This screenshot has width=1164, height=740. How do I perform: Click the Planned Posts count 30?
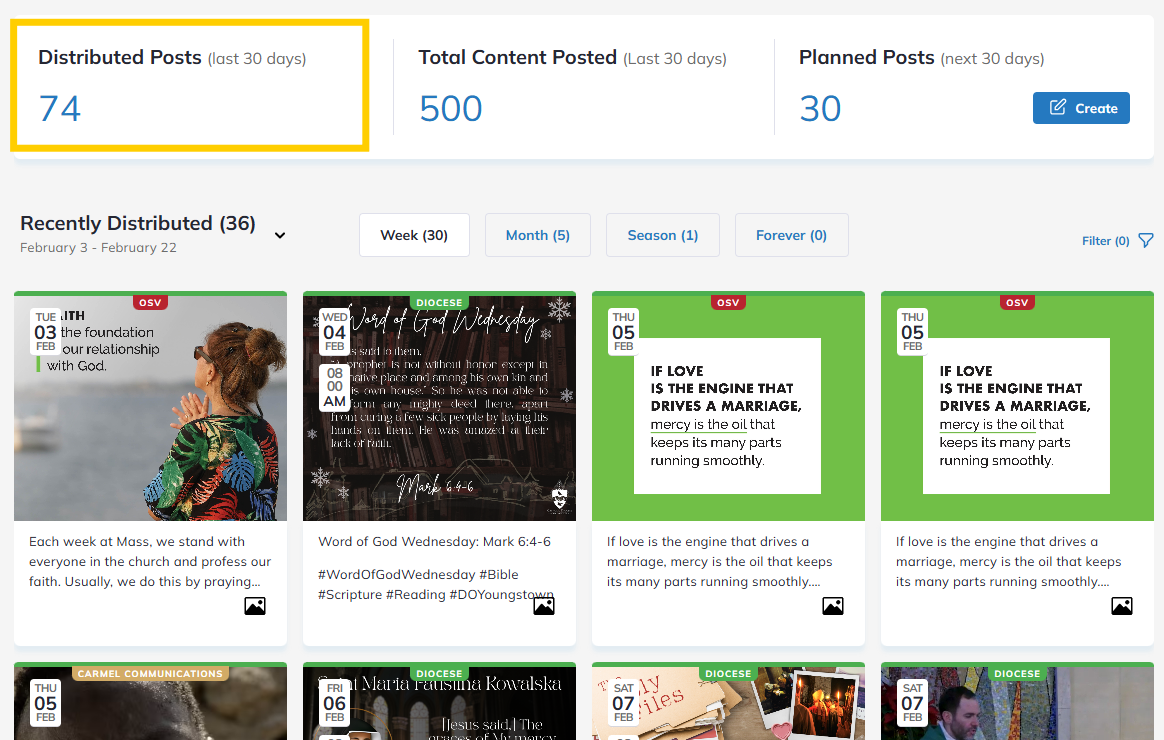pyautogui.click(x=820, y=108)
